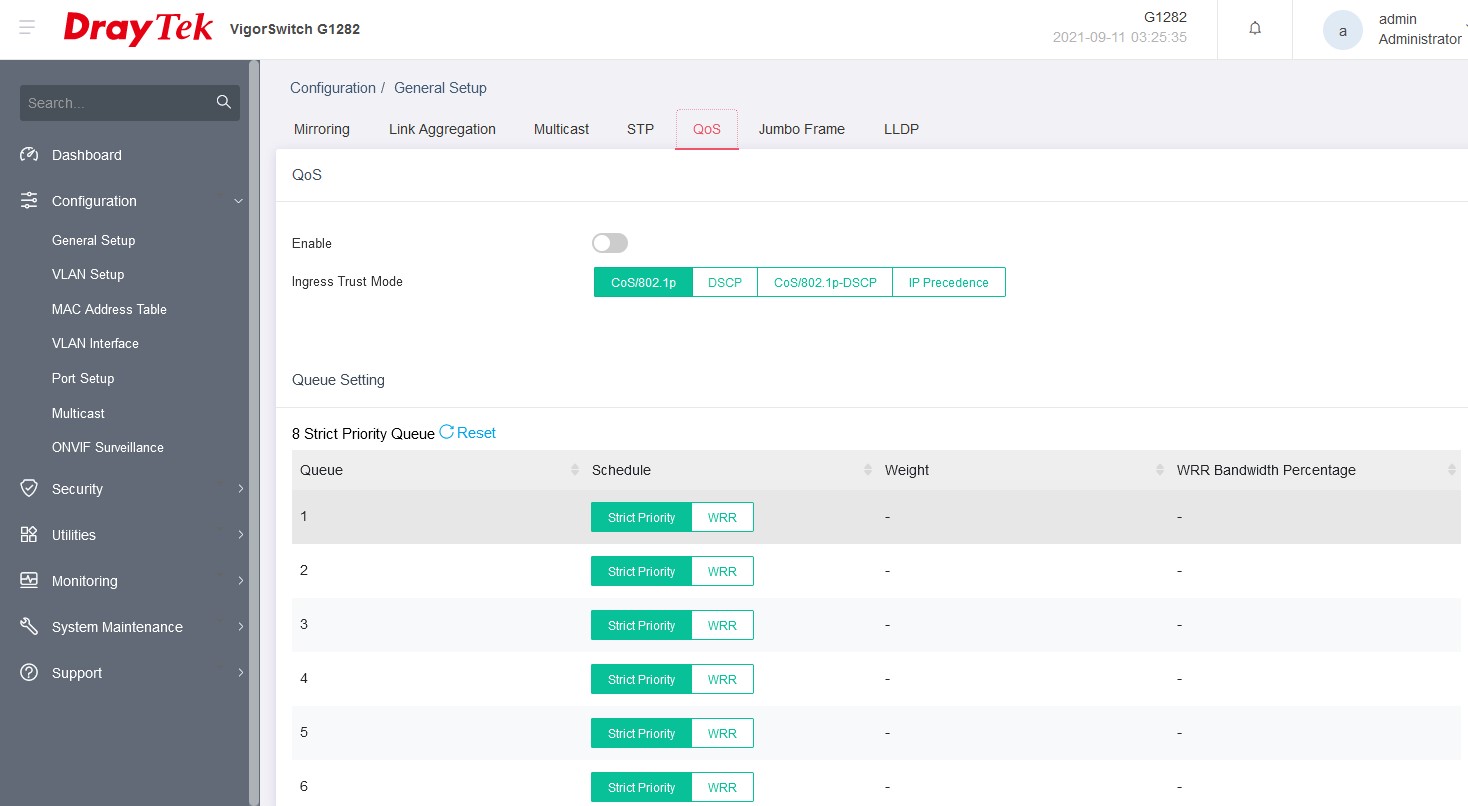Click the System Maintenance wrench icon
Image resolution: width=1468 pixels, height=806 pixels.
click(x=29, y=627)
